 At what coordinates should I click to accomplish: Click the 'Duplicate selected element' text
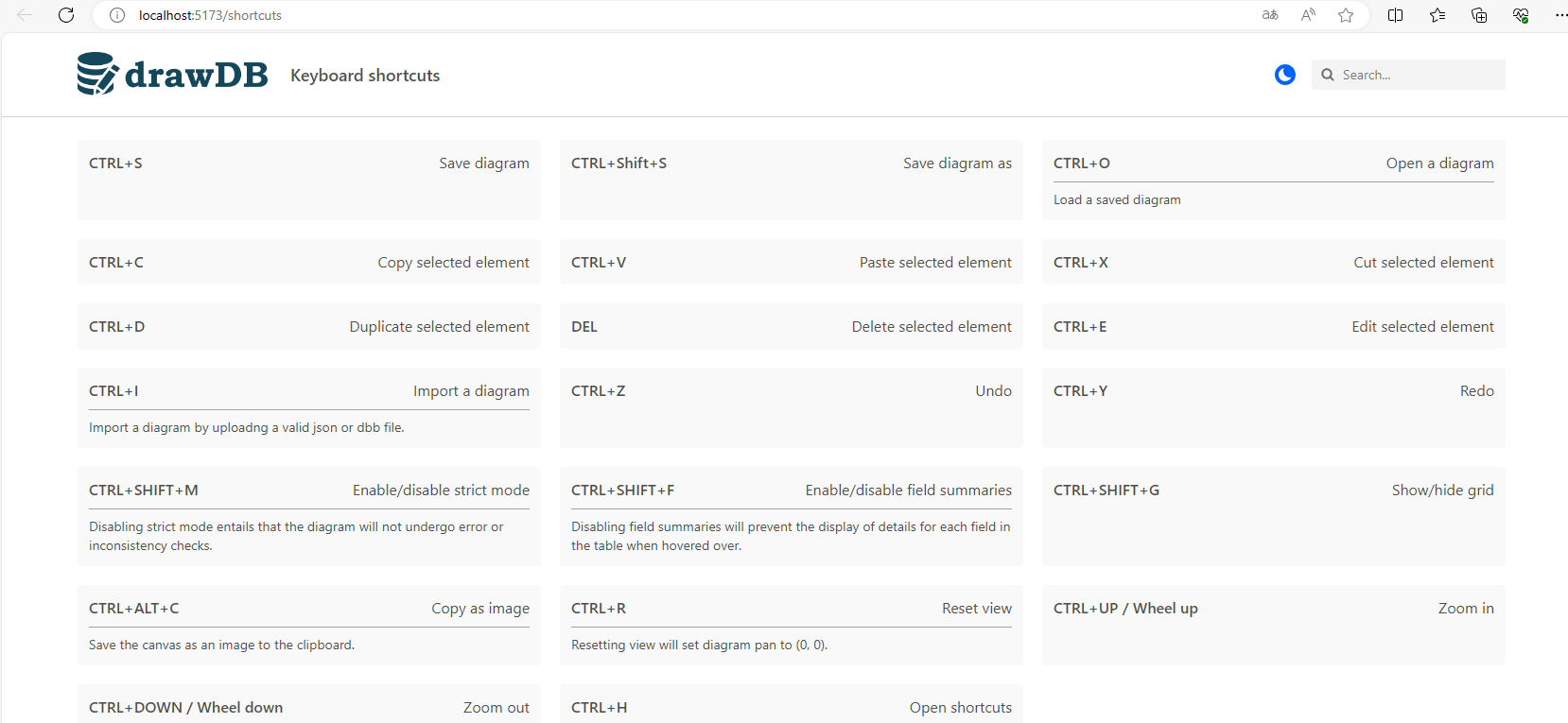(440, 327)
